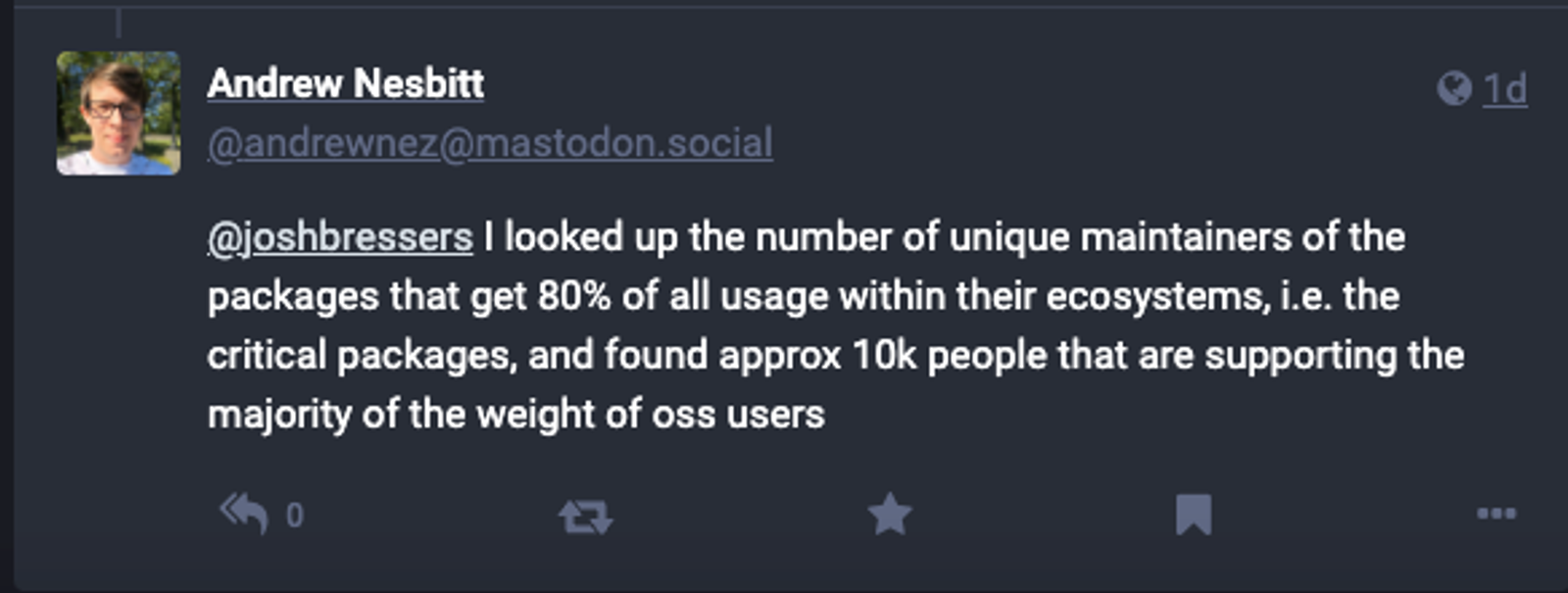Reply to Andrew Nesbitt's post
The height and width of the screenshot is (593, 1568).
pyautogui.click(x=244, y=514)
